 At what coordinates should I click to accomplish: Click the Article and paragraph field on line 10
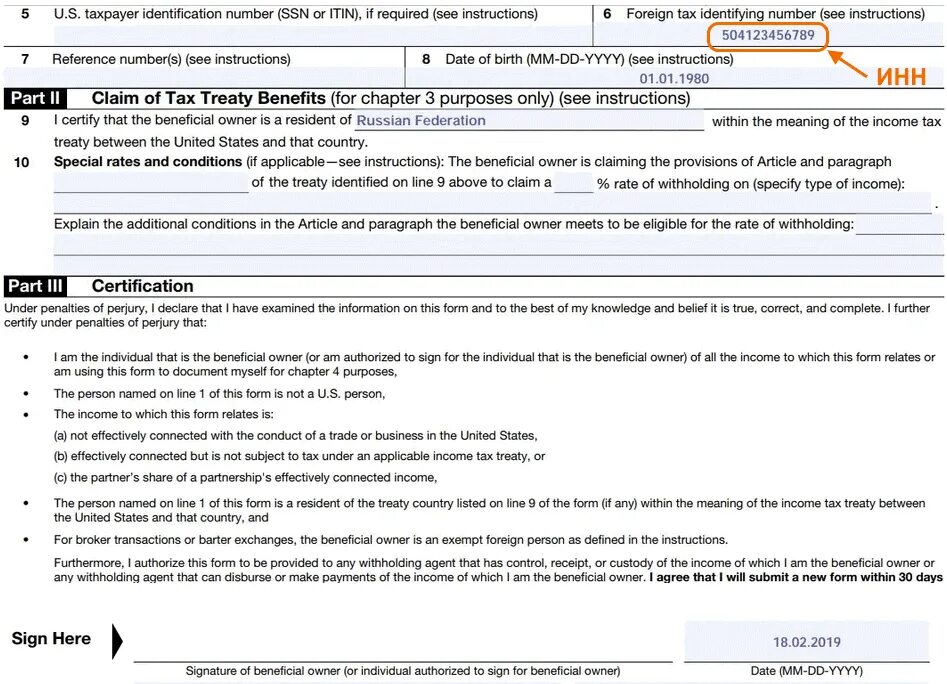(151, 182)
